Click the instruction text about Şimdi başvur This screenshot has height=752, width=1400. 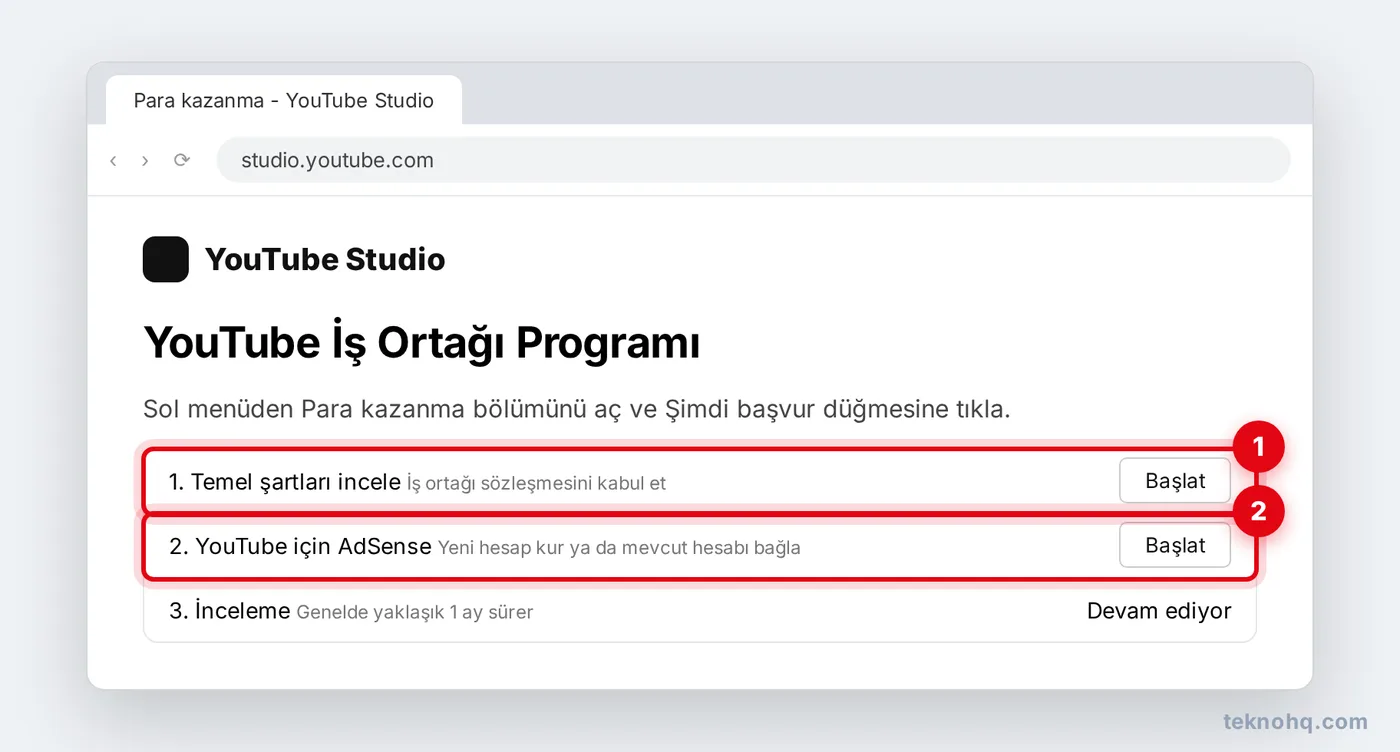point(577,409)
